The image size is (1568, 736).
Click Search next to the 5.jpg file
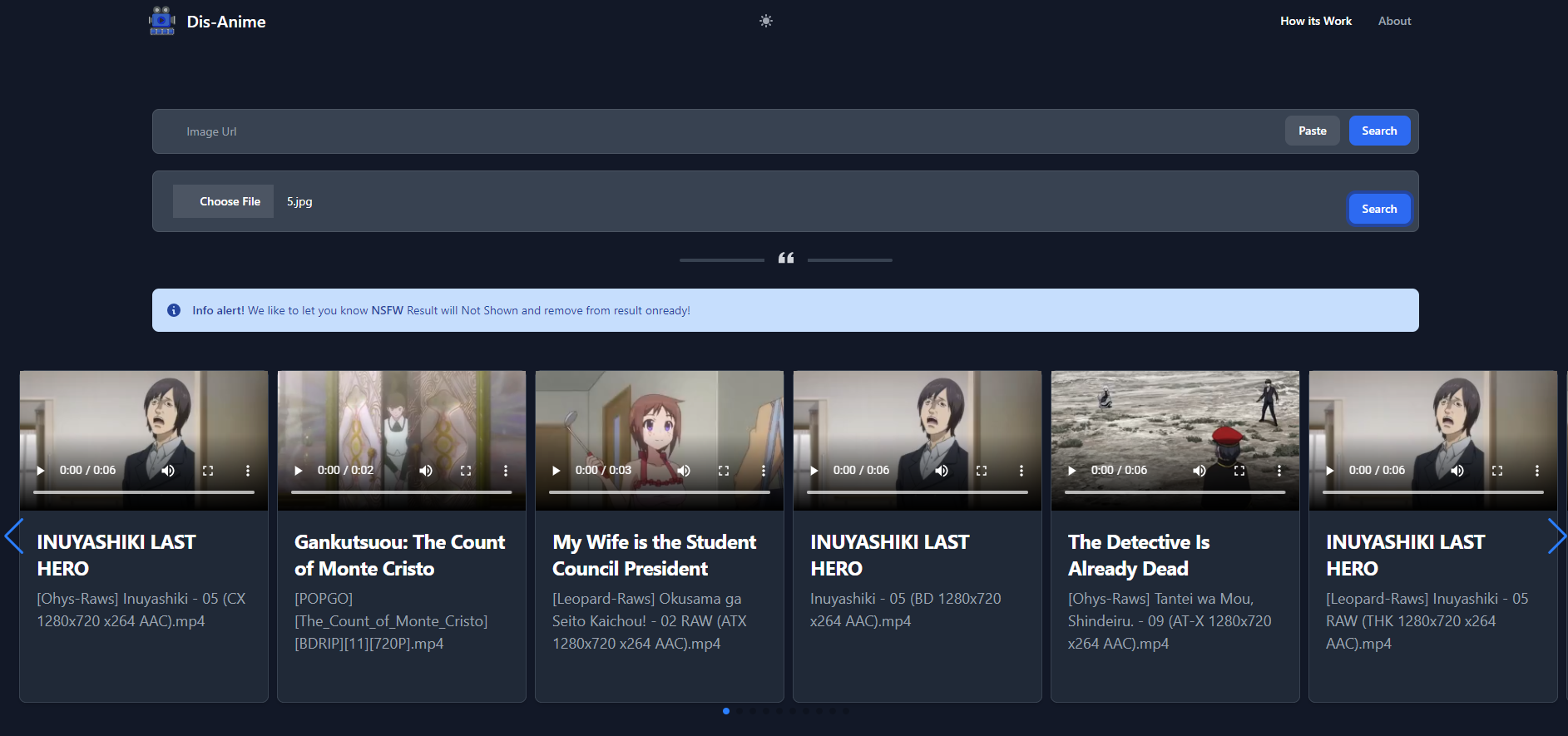pos(1379,209)
